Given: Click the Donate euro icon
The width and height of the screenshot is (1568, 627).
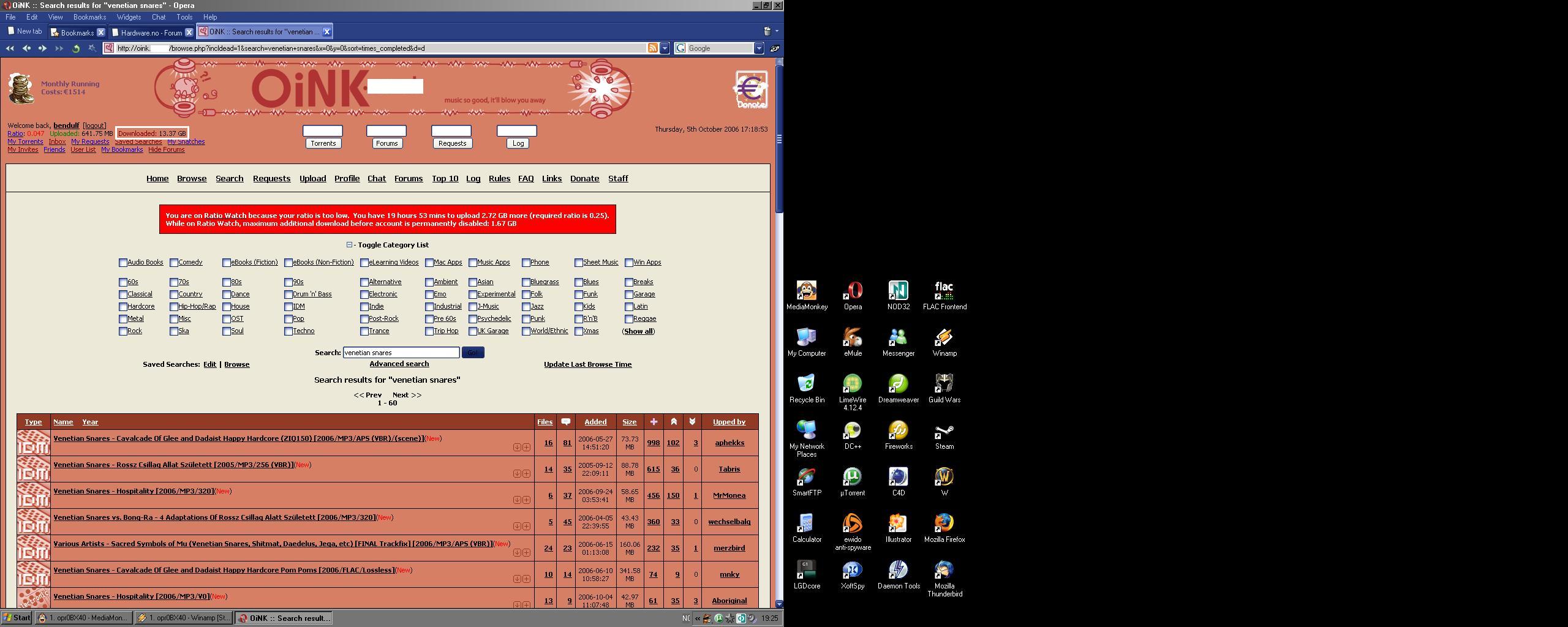Looking at the screenshot, I should pos(751,89).
